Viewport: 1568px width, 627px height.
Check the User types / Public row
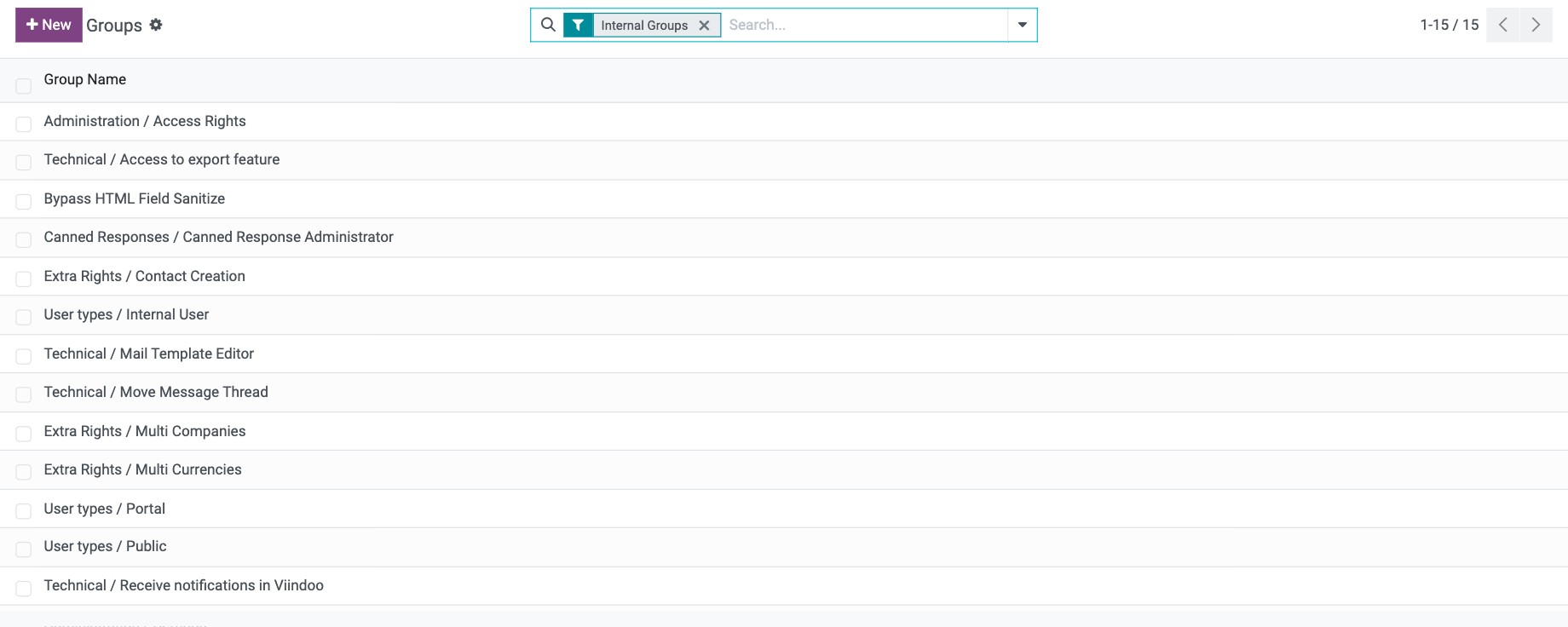[x=24, y=549]
